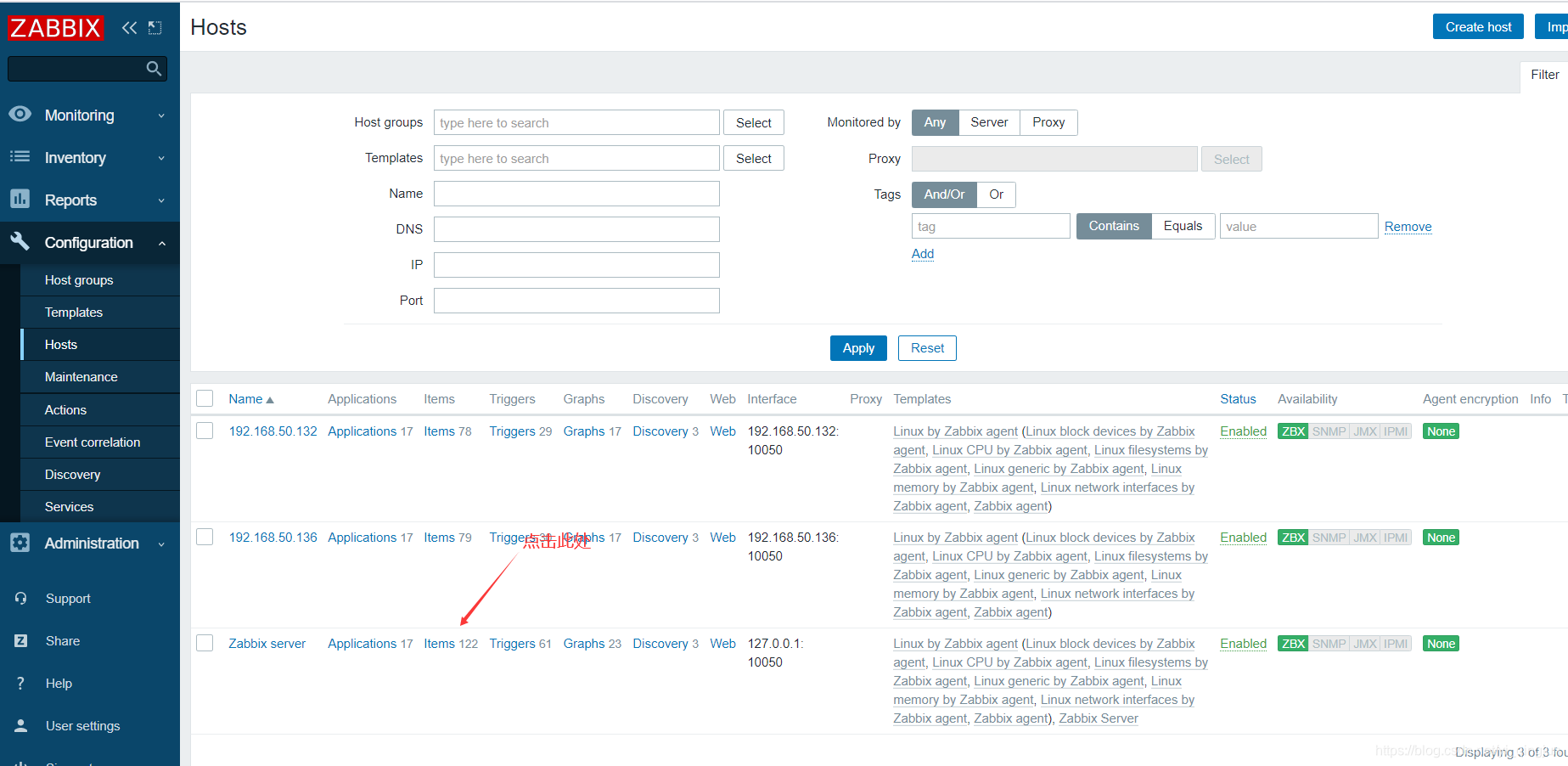Click the Create host button

click(1478, 27)
